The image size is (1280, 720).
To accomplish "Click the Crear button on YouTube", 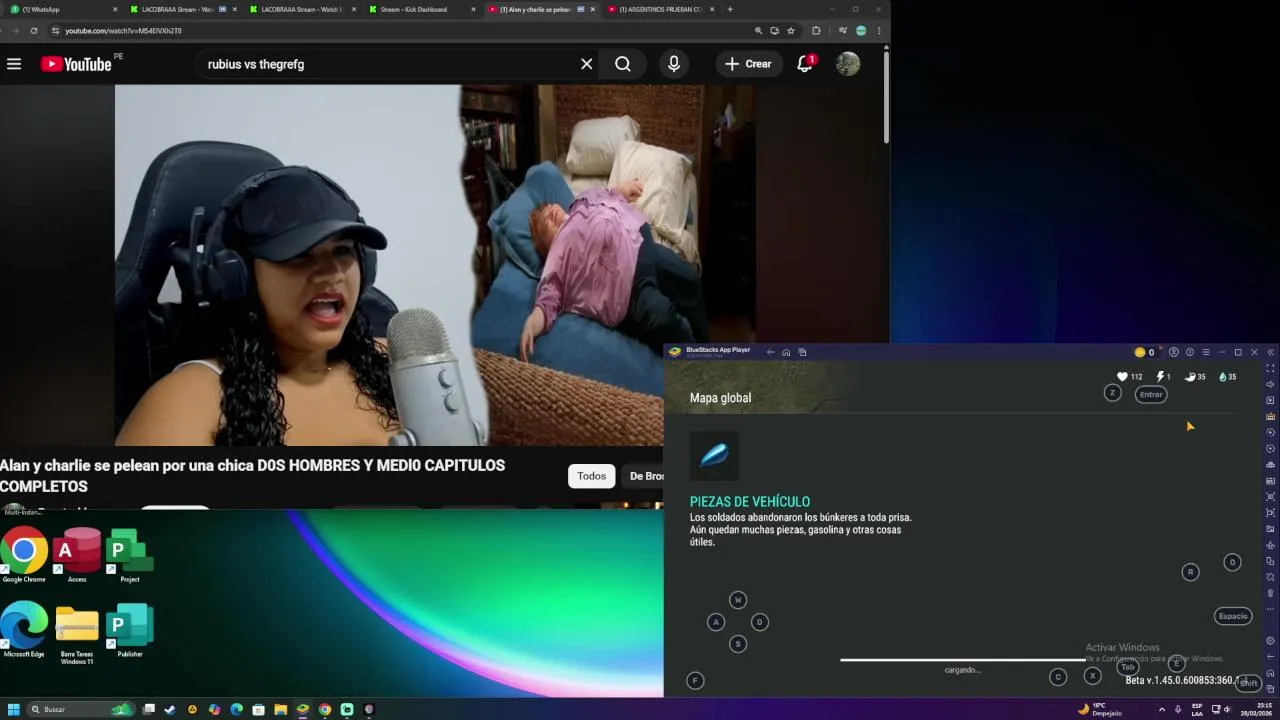I will (749, 64).
